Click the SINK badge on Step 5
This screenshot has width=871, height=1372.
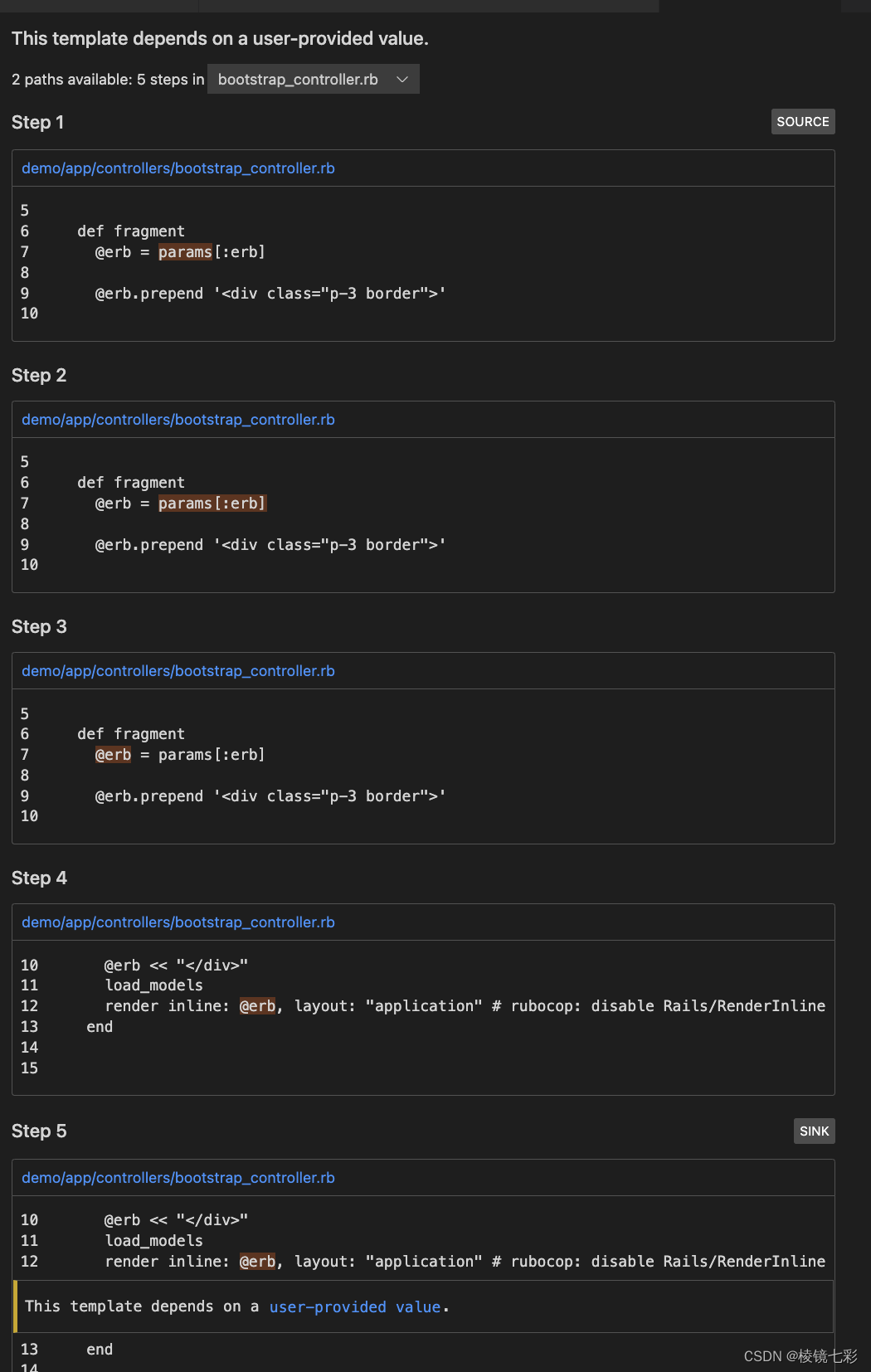click(815, 1131)
